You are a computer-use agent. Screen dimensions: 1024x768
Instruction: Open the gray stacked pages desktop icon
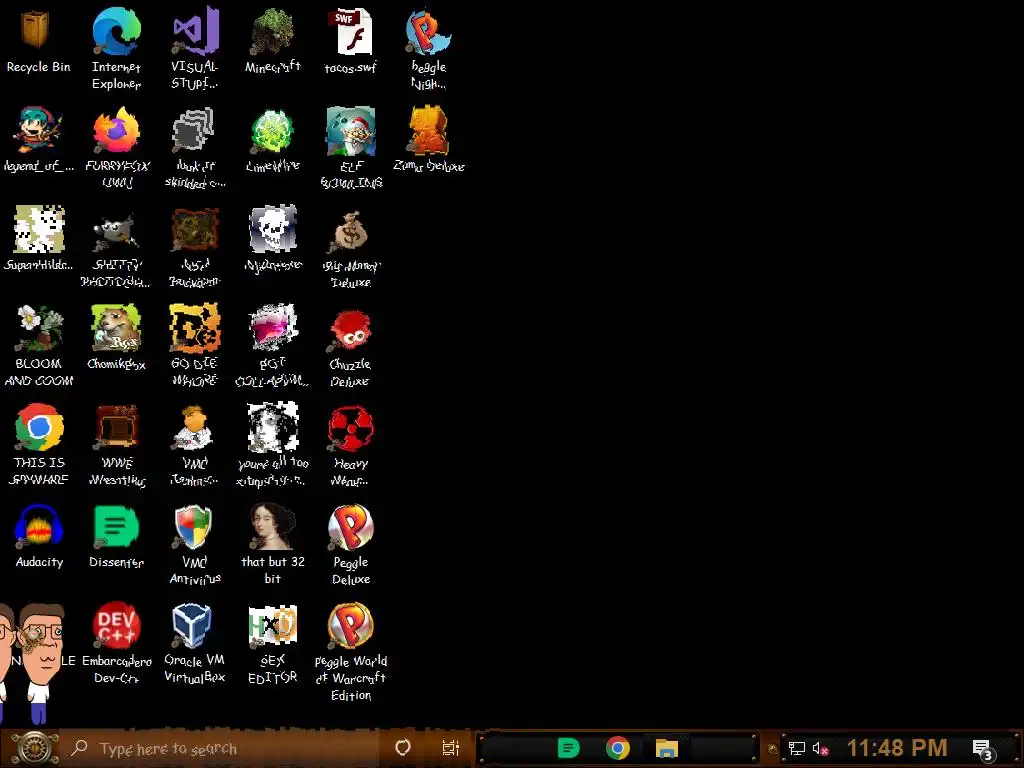tap(193, 131)
